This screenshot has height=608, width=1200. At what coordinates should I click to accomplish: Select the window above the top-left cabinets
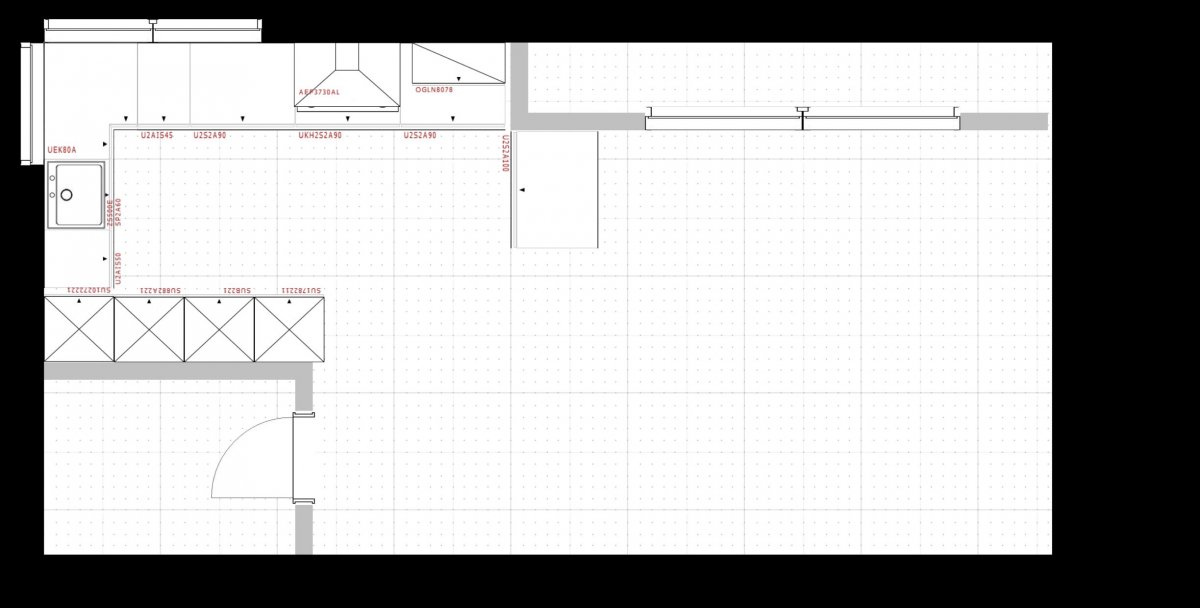click(153, 30)
